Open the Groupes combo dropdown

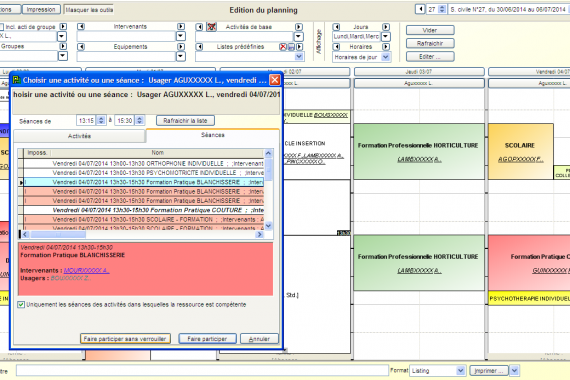(x=63, y=56)
